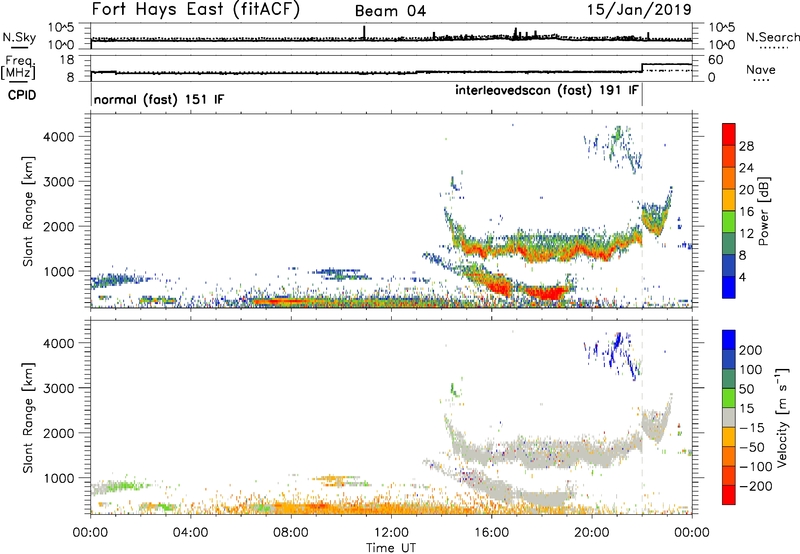Click the '28' power colorbar tick label
The image size is (800, 554).
click(x=746, y=146)
